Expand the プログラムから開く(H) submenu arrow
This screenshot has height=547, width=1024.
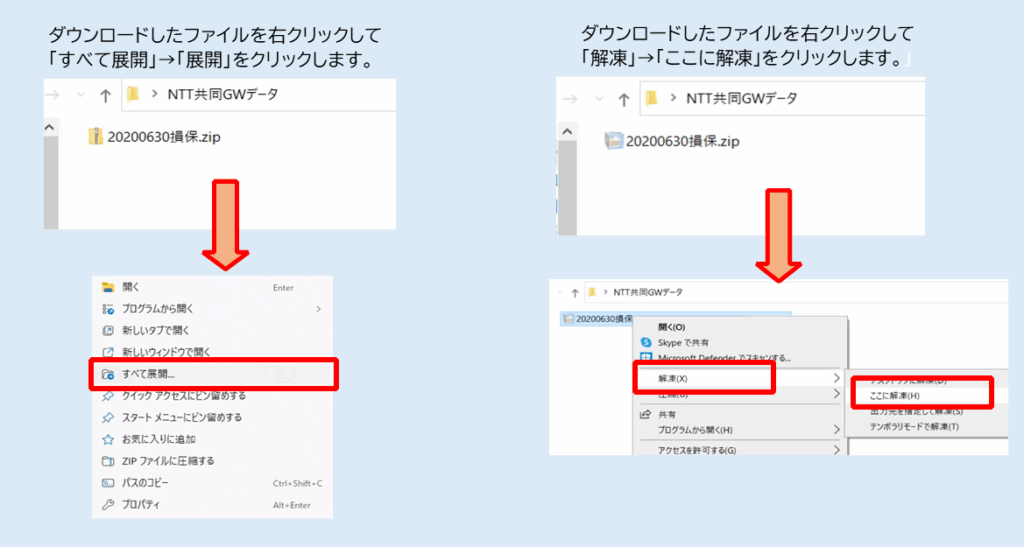pyautogui.click(x=836, y=430)
